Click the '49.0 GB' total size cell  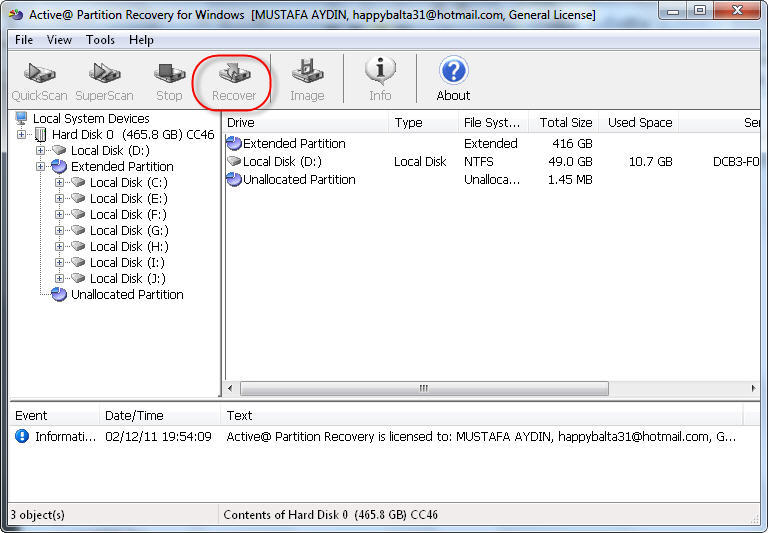[570, 162]
